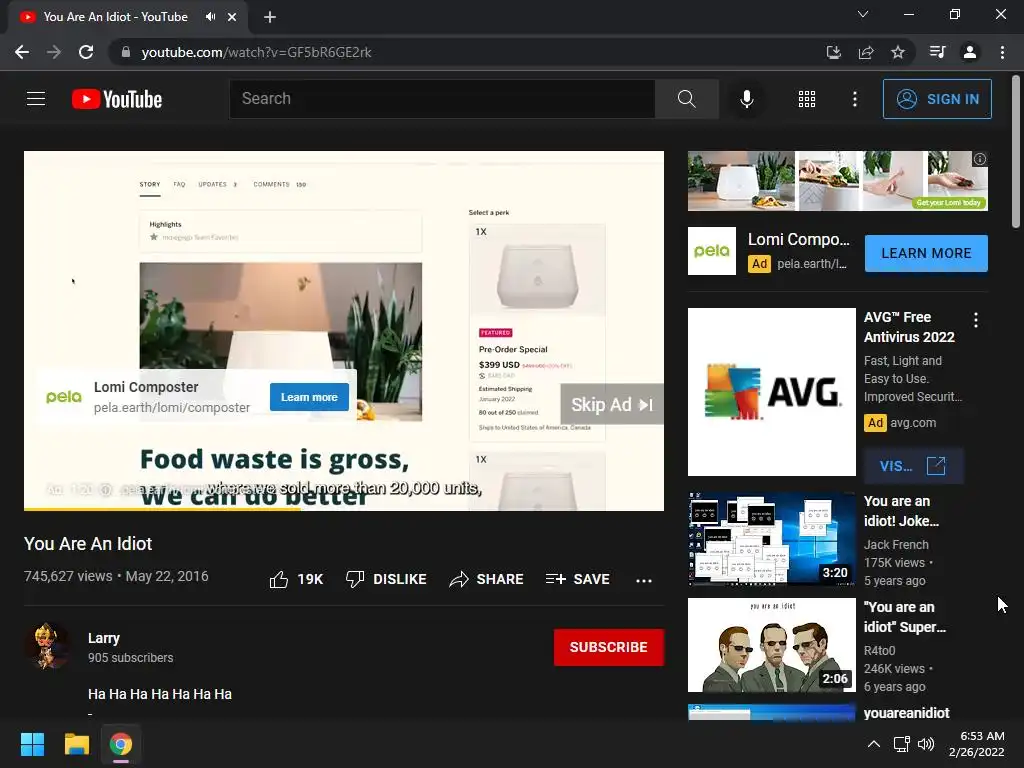The width and height of the screenshot is (1024, 768).
Task: Click the YouTube search input field
Action: click(442, 99)
